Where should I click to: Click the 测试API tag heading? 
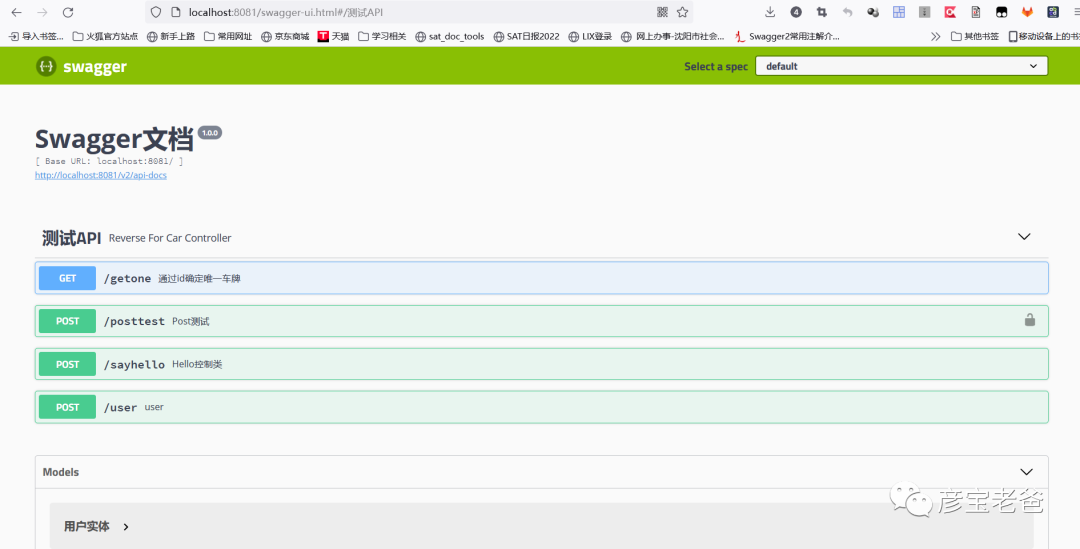click(x=72, y=238)
